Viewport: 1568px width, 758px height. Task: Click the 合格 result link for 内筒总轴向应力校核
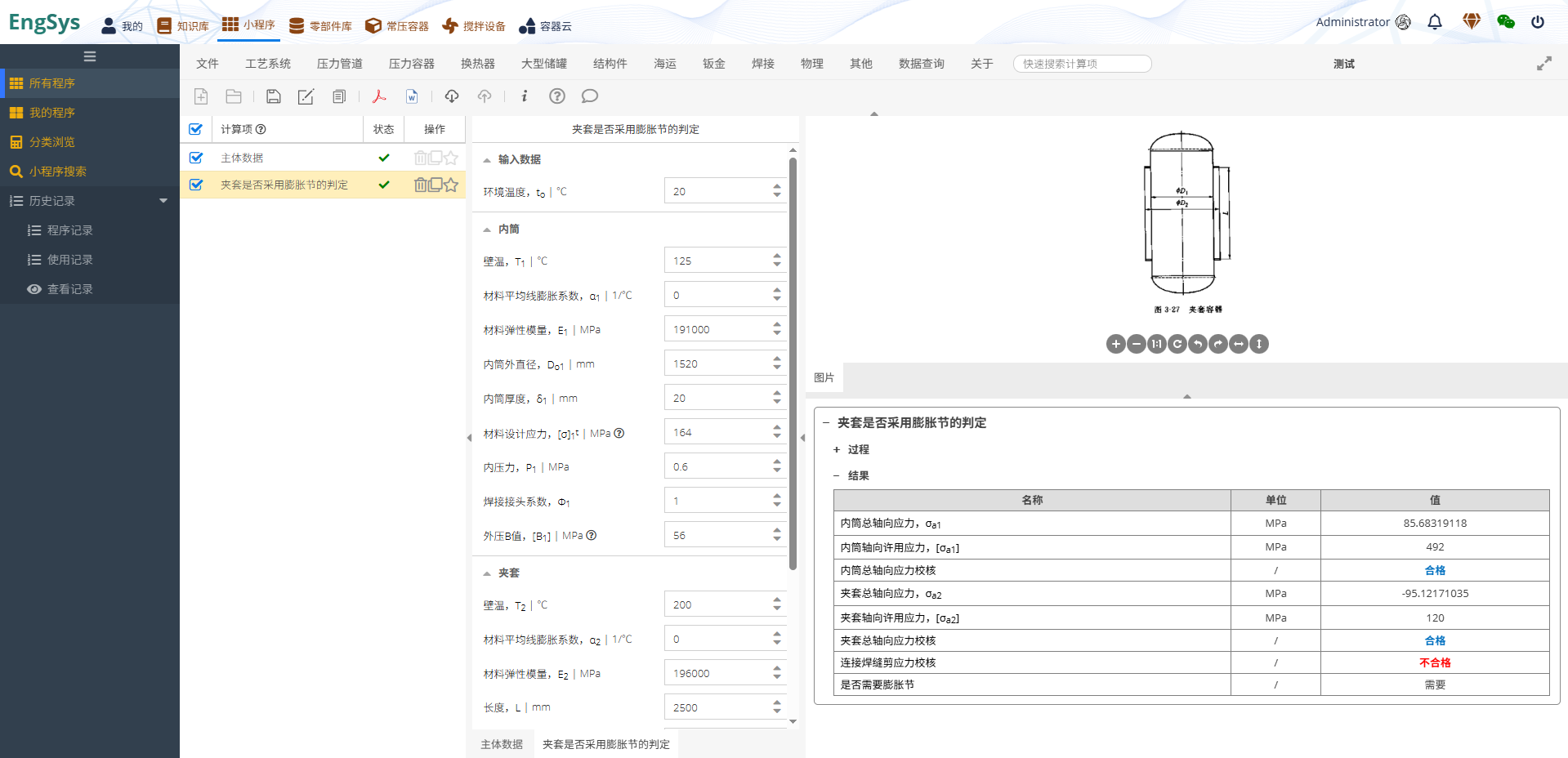click(x=1434, y=570)
